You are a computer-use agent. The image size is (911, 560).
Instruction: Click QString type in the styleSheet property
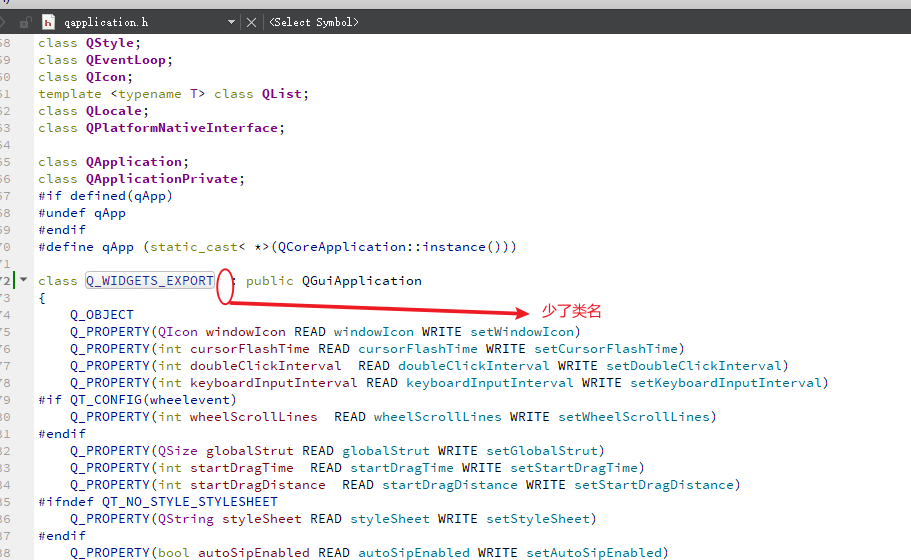click(185, 519)
